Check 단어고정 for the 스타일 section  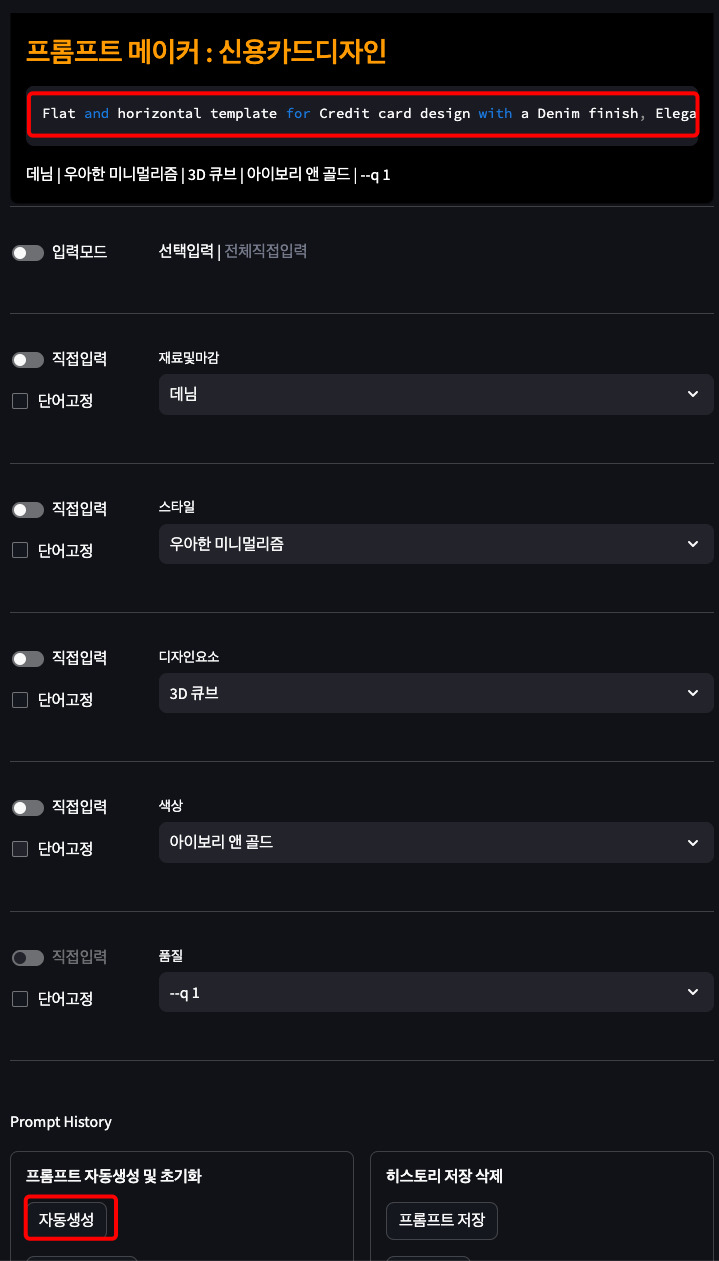click(18, 550)
